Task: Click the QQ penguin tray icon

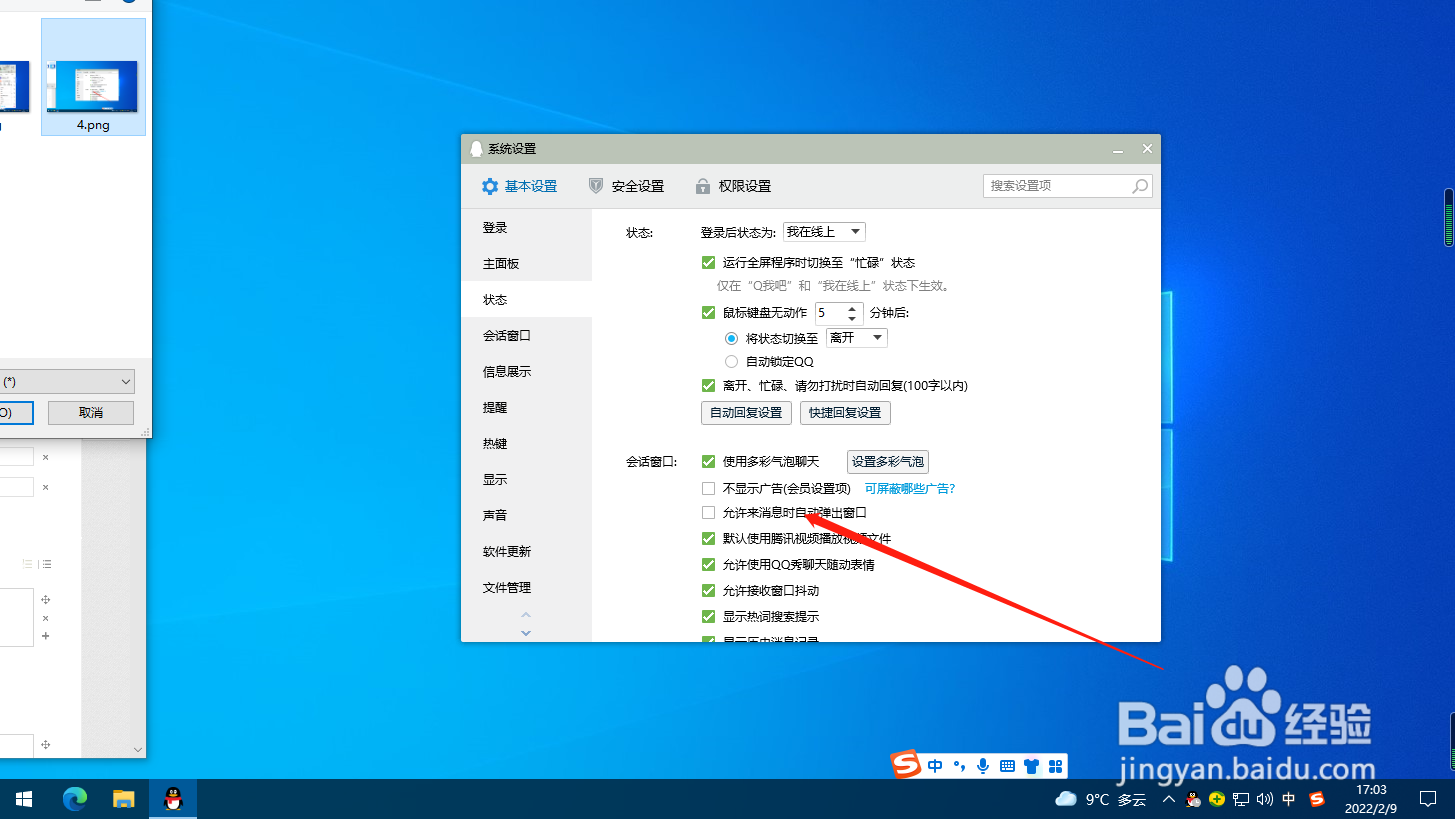Action: point(1193,800)
